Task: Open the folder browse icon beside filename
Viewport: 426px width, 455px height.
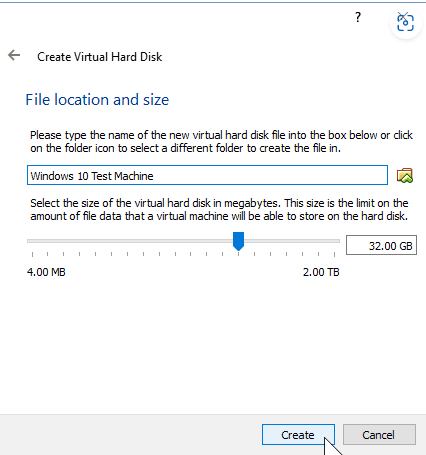Action: pos(405,175)
